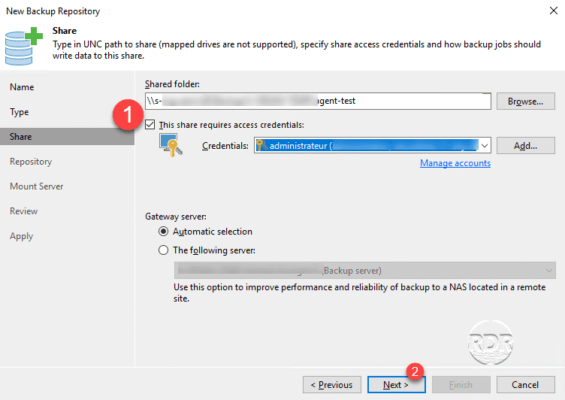Screen dimensions: 565x400
Task: Click the UNC path description text
Action: coord(297,50)
